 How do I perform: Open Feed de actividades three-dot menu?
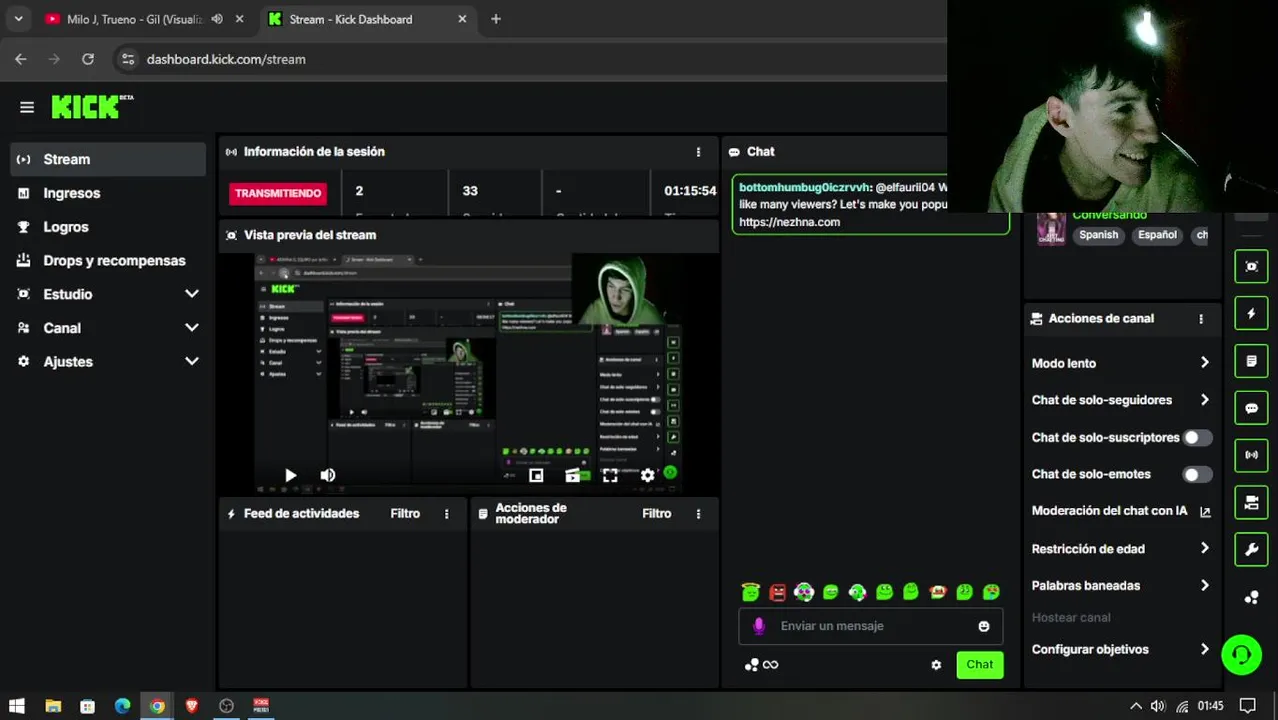pos(446,514)
